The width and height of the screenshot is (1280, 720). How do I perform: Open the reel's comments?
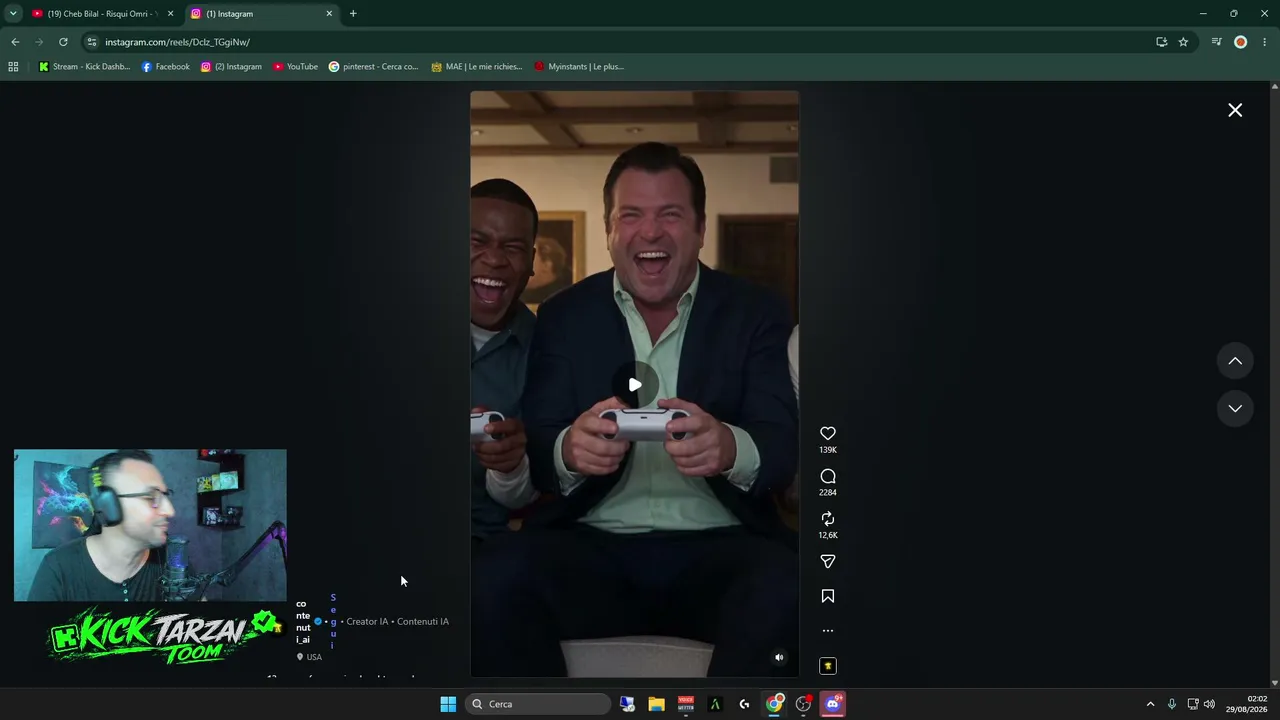(827, 477)
